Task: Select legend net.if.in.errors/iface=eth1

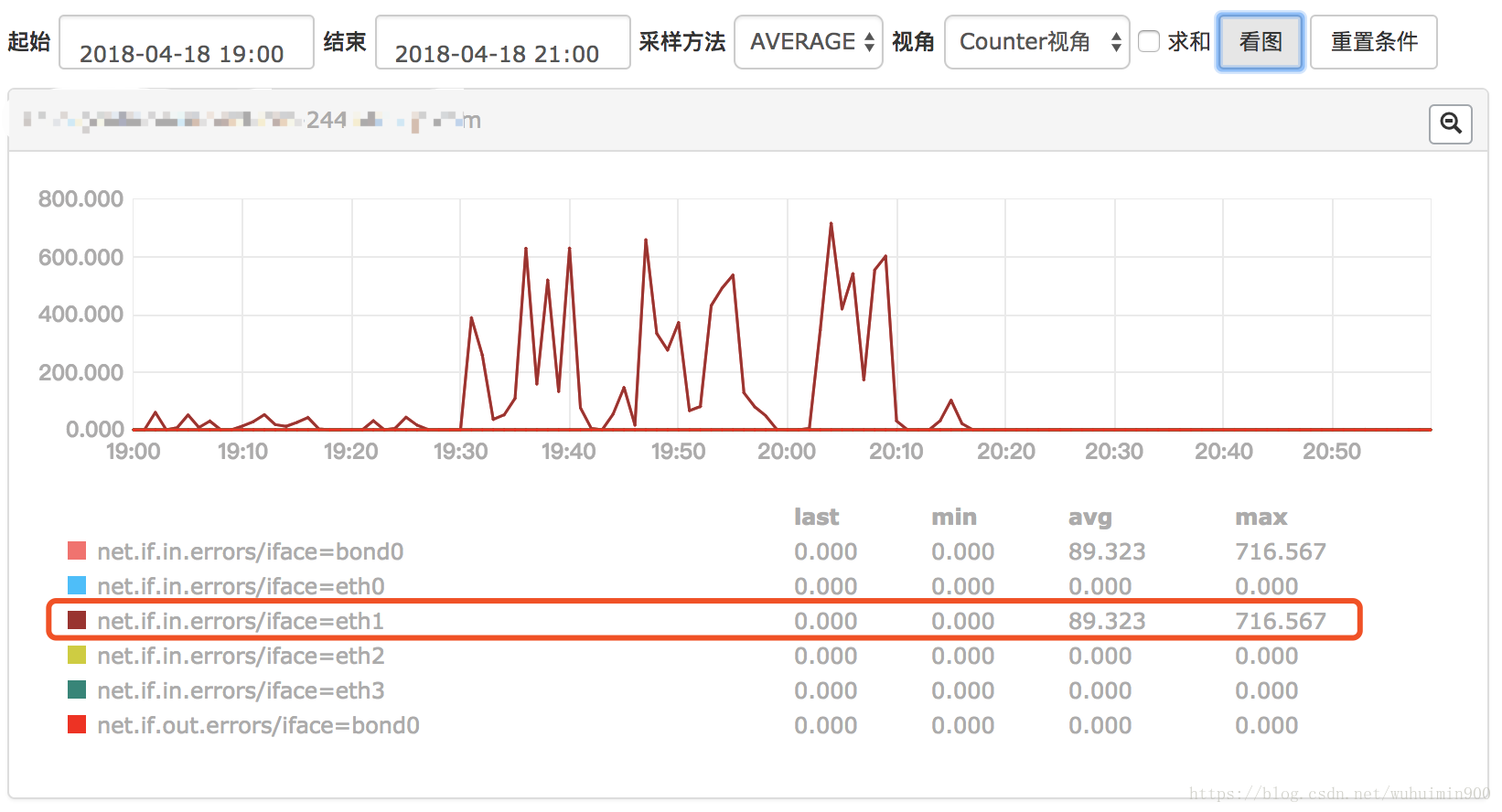Action: [241, 621]
